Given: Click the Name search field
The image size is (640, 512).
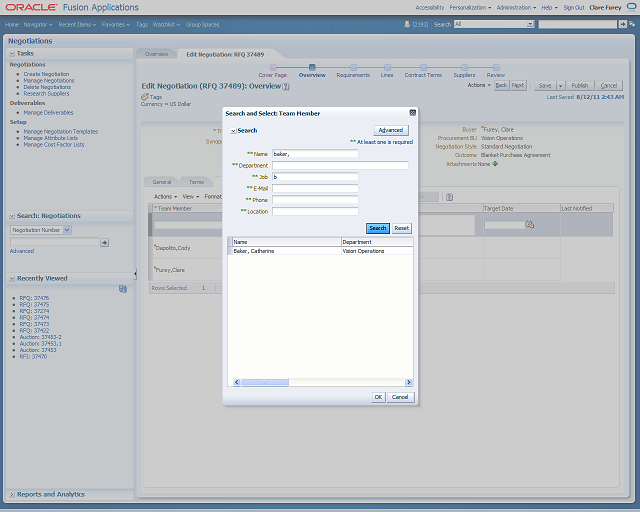Looking at the screenshot, I should point(315,154).
